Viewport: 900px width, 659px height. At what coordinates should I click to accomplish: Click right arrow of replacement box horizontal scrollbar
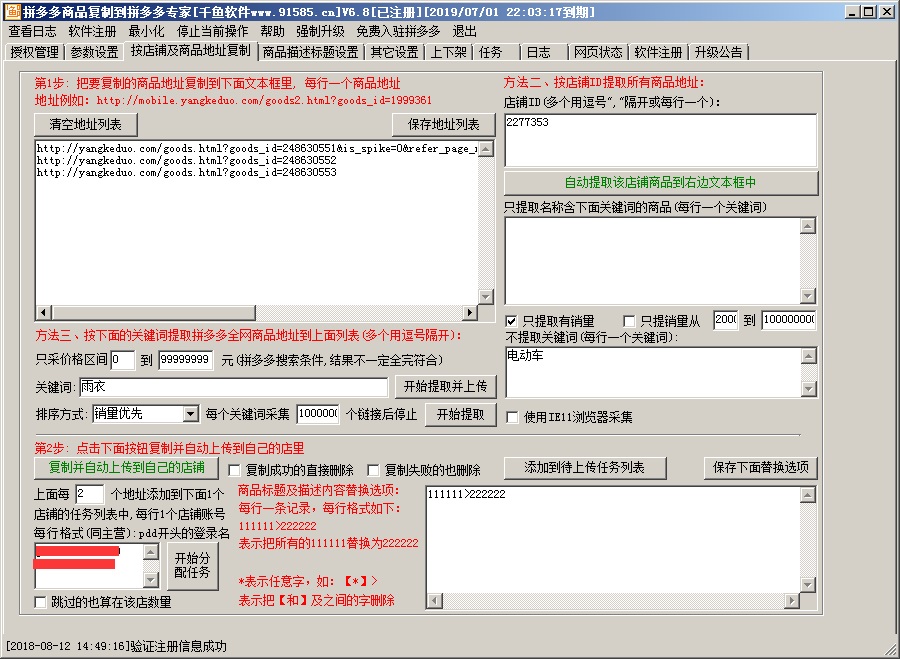pyautogui.click(x=792, y=601)
